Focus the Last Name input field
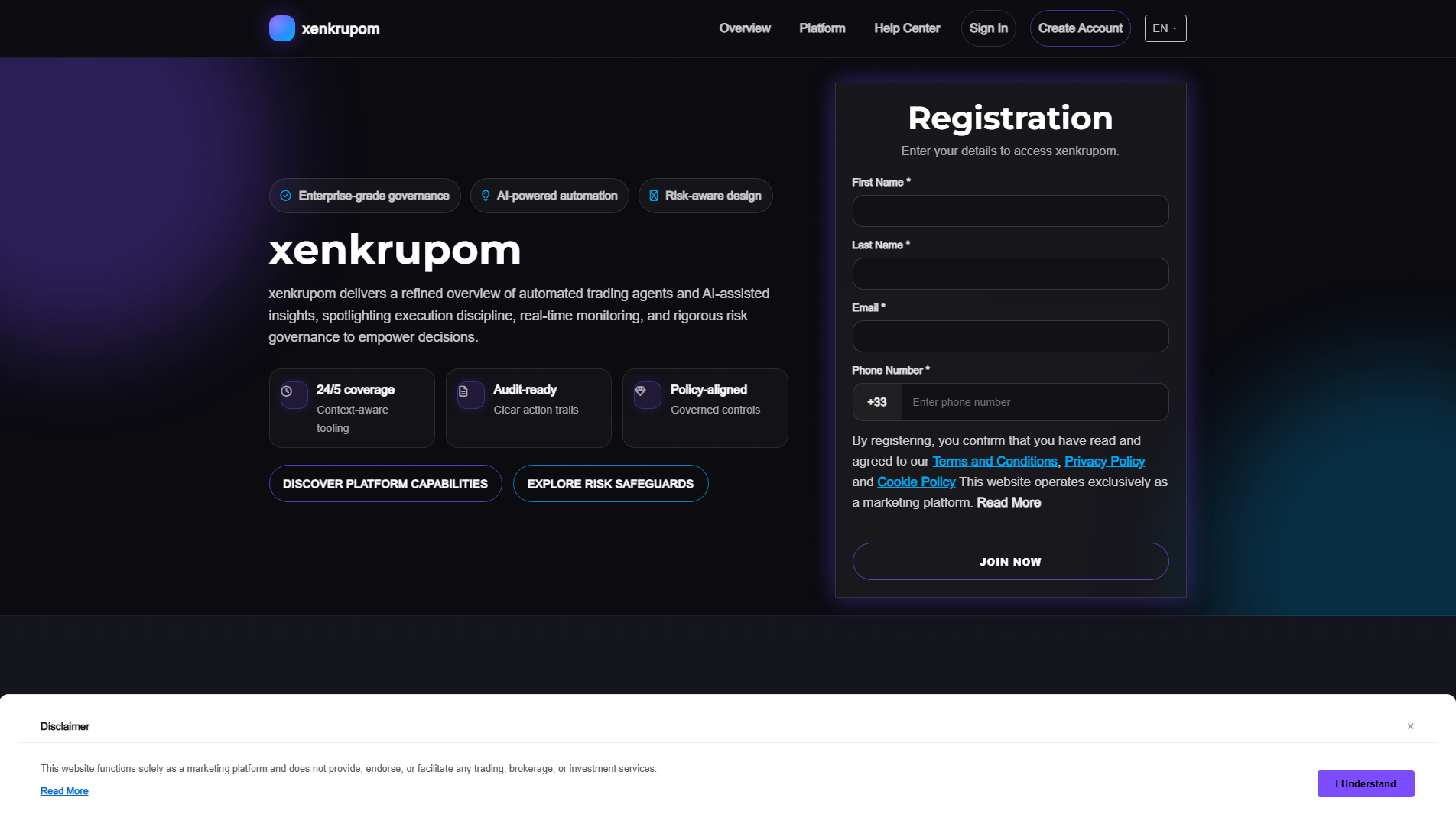 point(1010,274)
